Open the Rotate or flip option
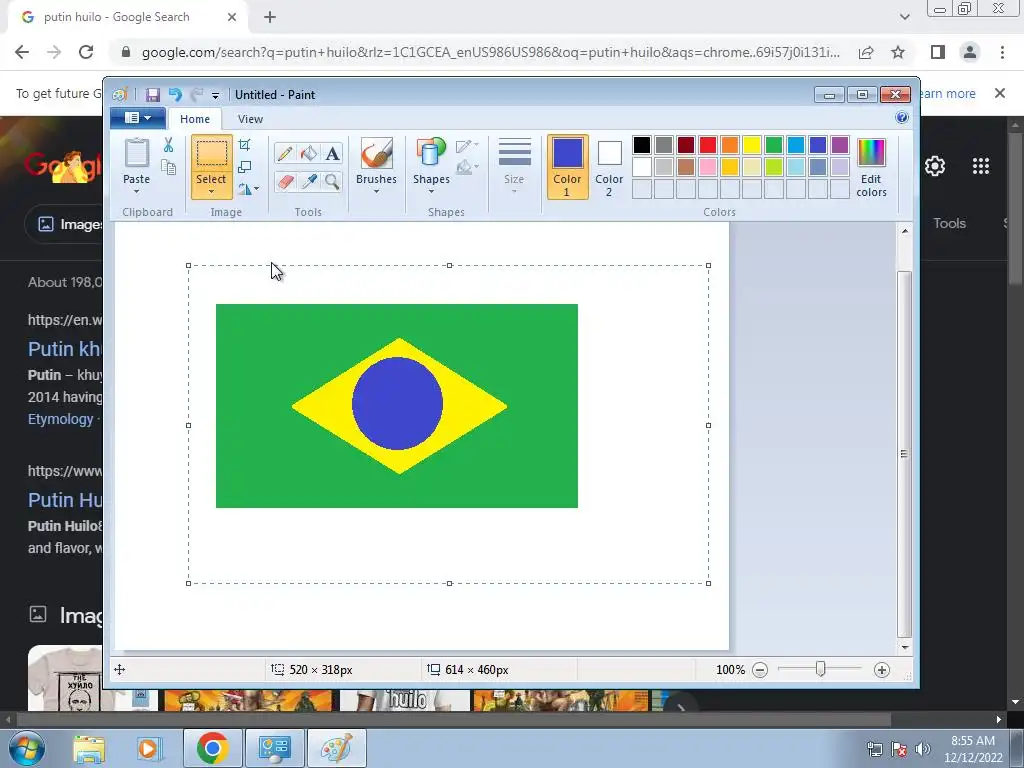Viewport: 1024px width, 768px height. pyautogui.click(x=248, y=189)
